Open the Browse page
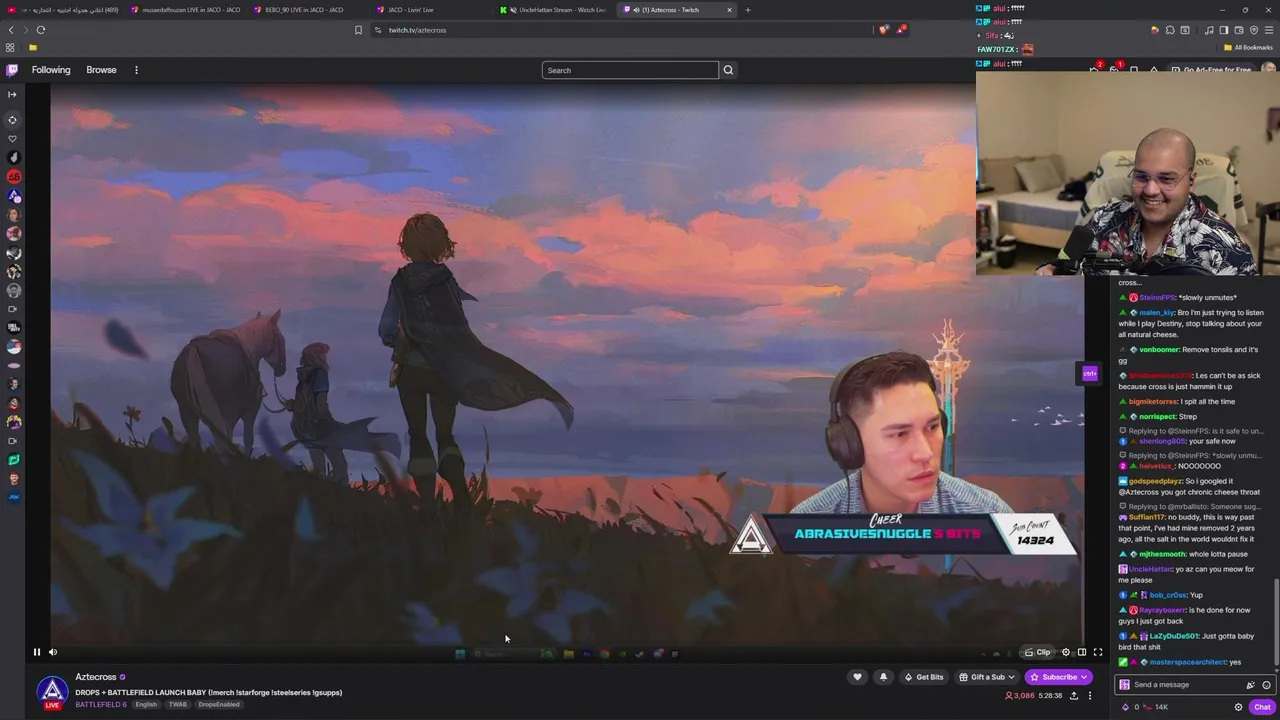 [x=101, y=70]
